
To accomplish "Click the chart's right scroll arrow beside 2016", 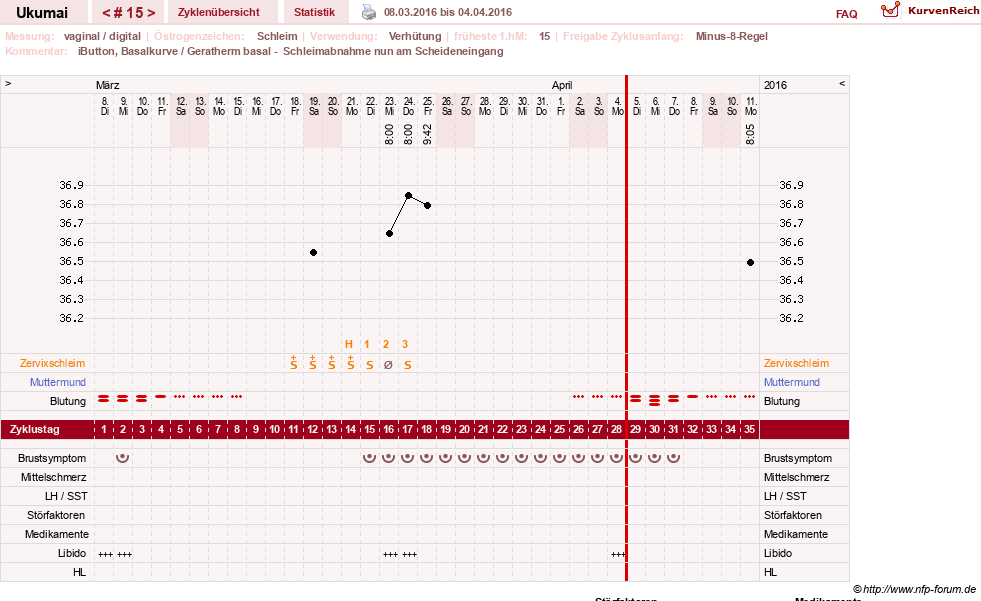I will click(842, 83).
